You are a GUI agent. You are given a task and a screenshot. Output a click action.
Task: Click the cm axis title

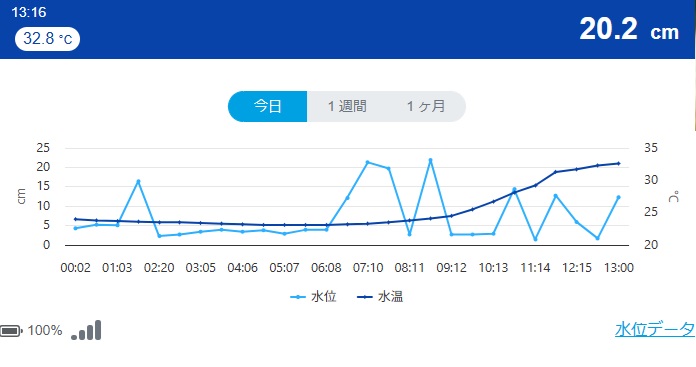click(21, 196)
